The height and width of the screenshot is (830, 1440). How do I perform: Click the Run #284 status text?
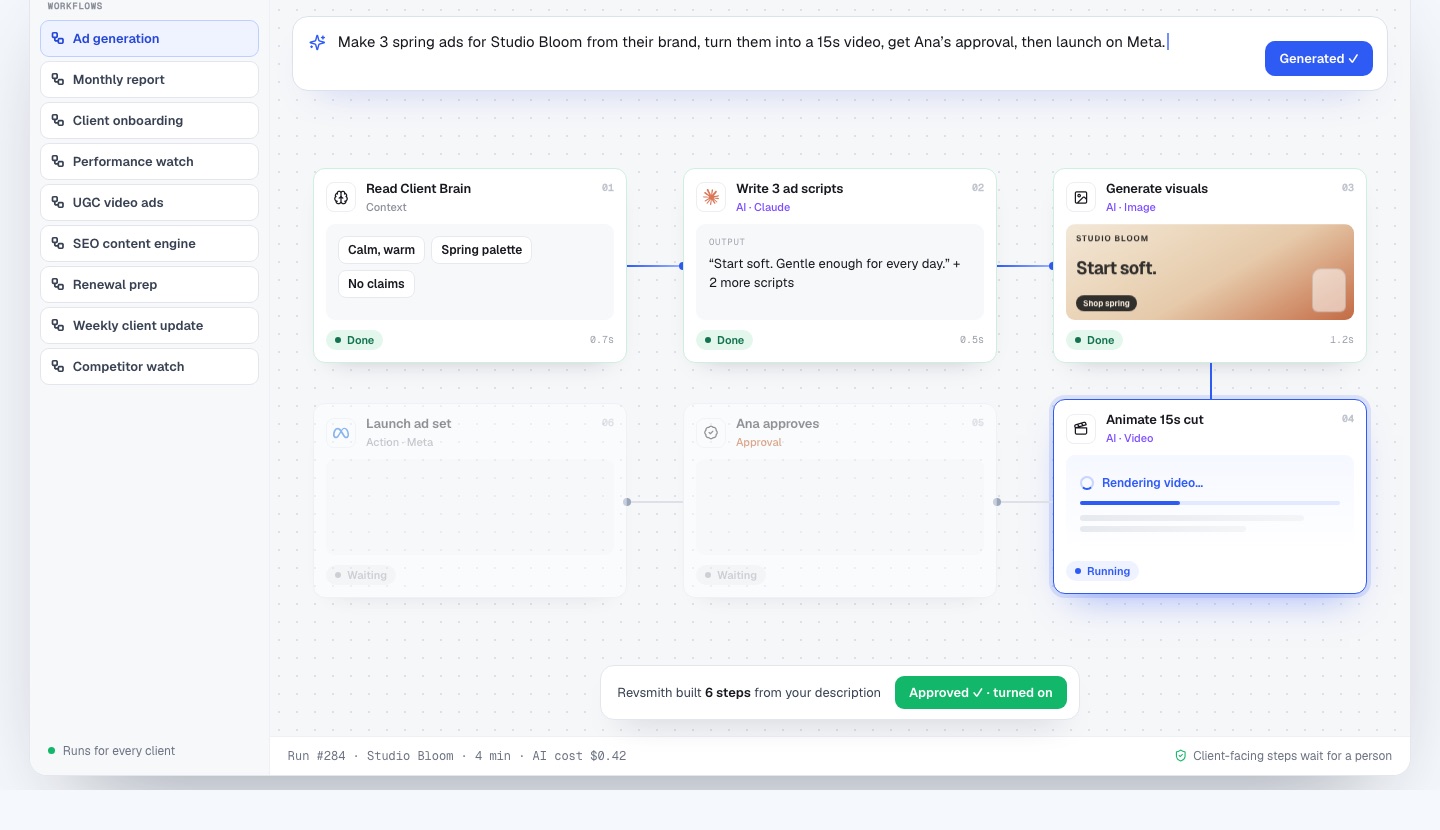pyautogui.click(x=456, y=756)
